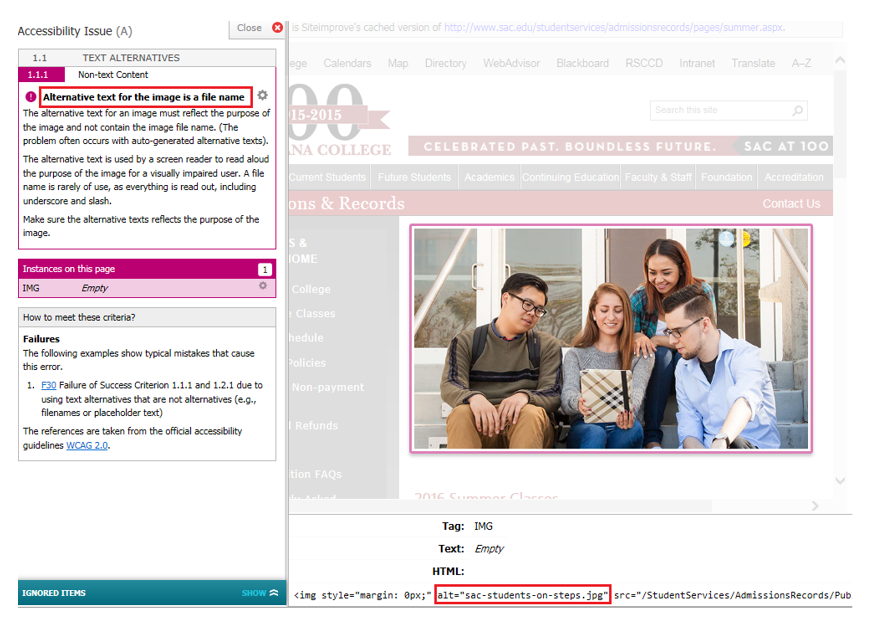Open the WebAdvisor link in top navigation
This screenshot has width=870, height=626.
(x=512, y=63)
